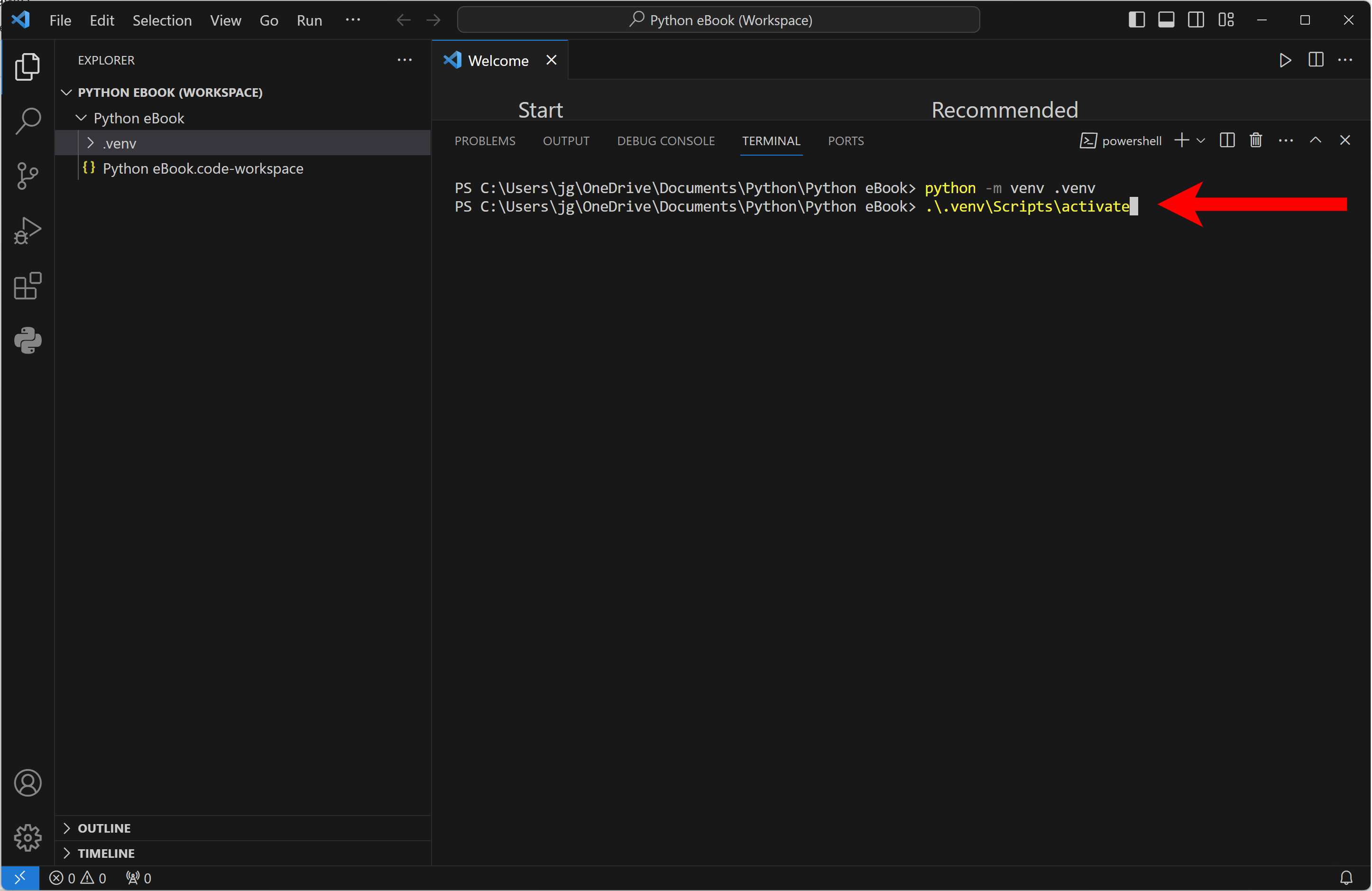1372x891 pixels.
Task: Open the terminal launch profile dropdown arrow
Action: [1201, 140]
